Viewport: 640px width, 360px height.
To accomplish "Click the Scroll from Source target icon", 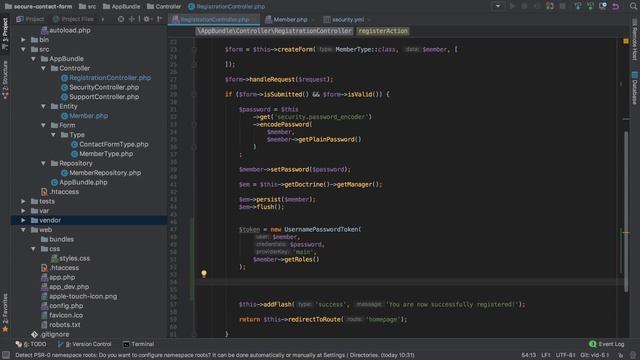I will point(121,19).
